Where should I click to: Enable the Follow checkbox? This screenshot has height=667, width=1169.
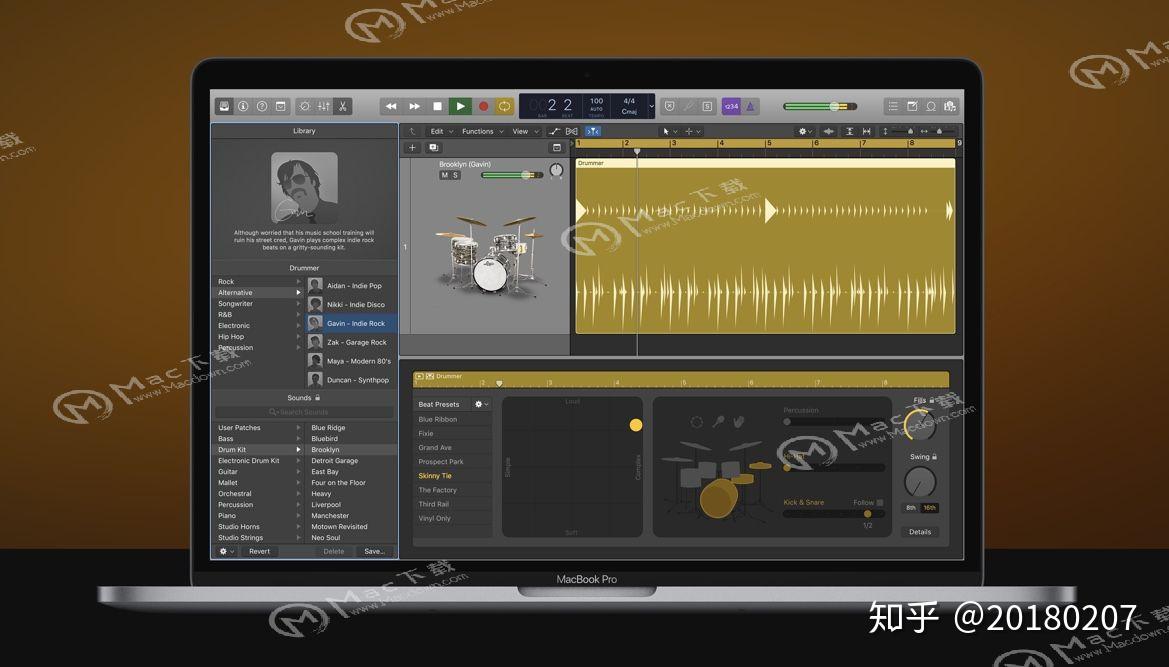pos(880,502)
